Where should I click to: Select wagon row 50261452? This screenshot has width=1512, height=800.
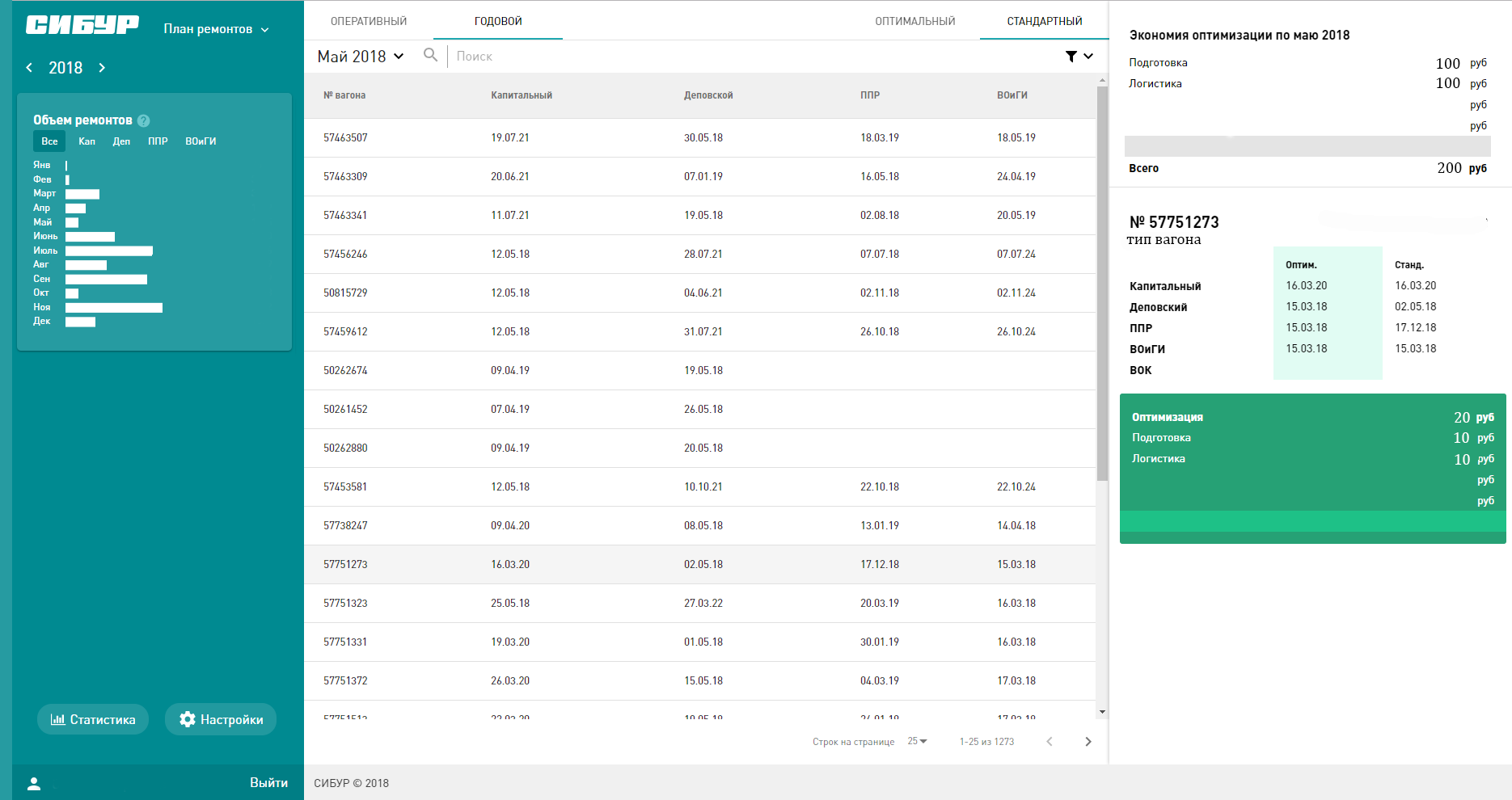700,410
